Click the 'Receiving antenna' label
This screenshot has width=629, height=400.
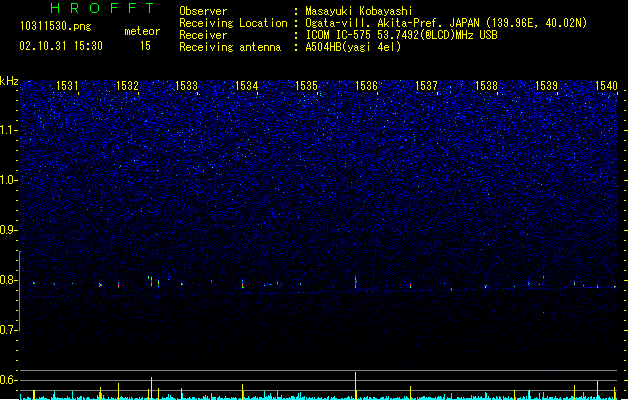(x=230, y=47)
